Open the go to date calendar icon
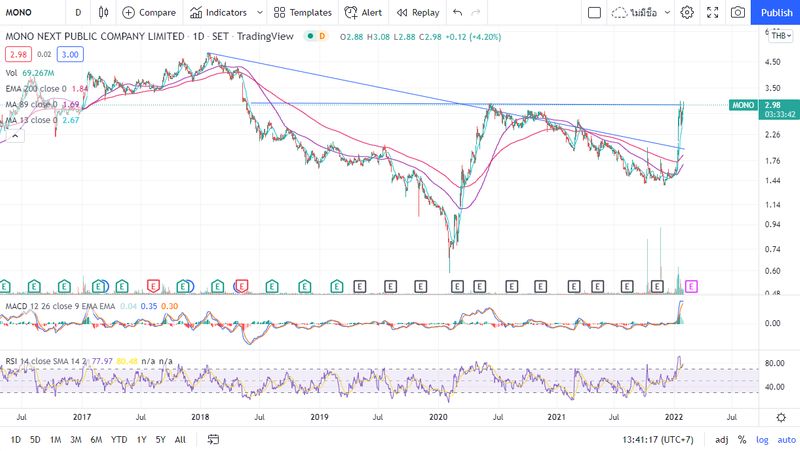The width and height of the screenshot is (800, 451). pos(213,439)
